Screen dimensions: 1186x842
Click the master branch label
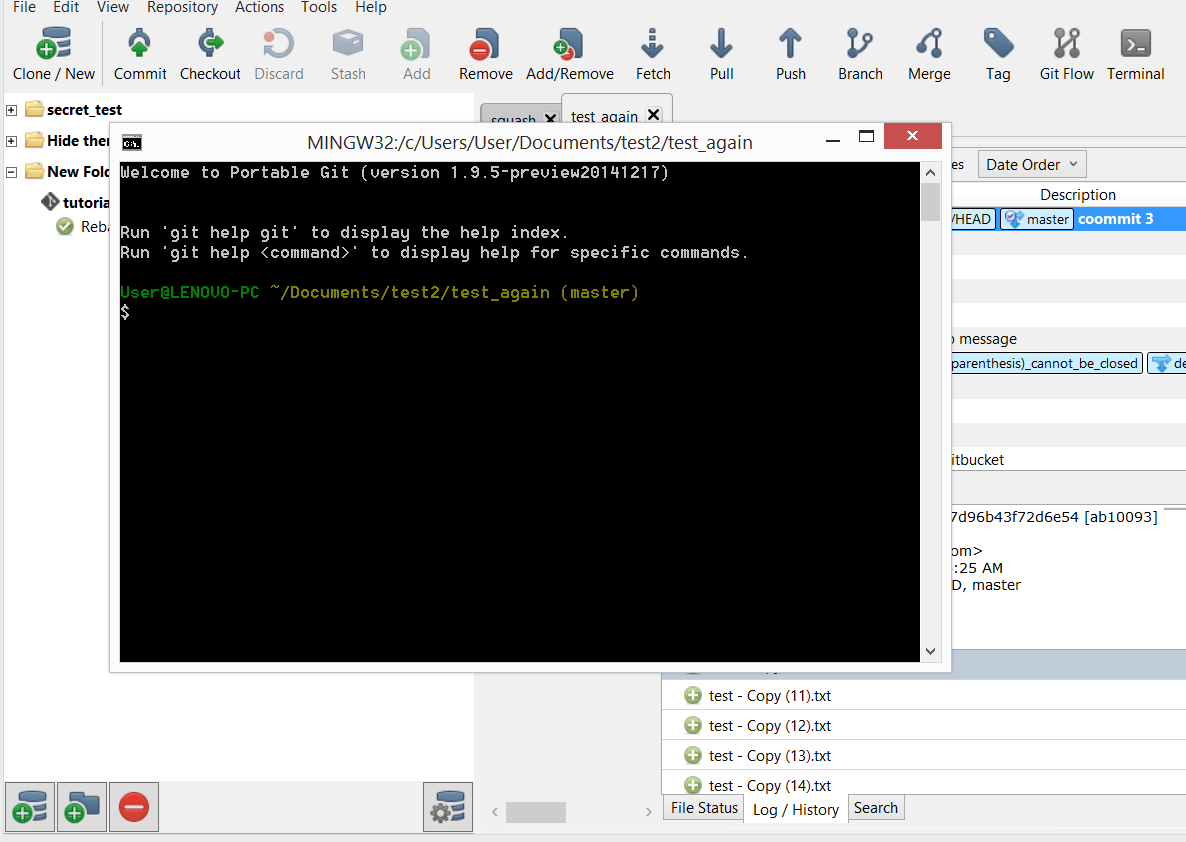1037,219
